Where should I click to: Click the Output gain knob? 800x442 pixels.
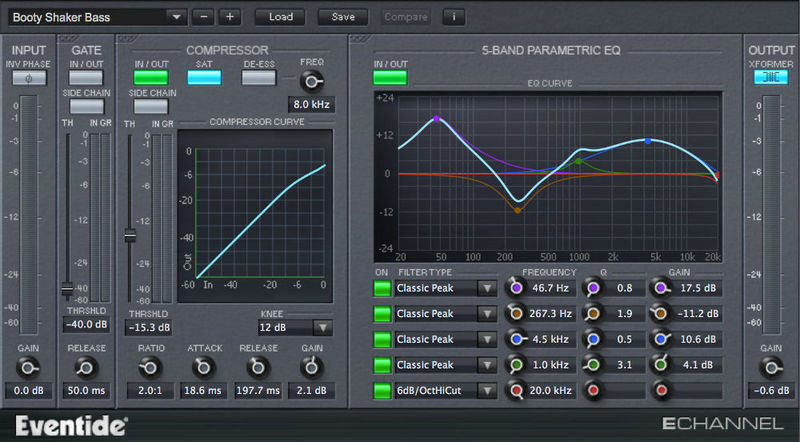pos(770,367)
